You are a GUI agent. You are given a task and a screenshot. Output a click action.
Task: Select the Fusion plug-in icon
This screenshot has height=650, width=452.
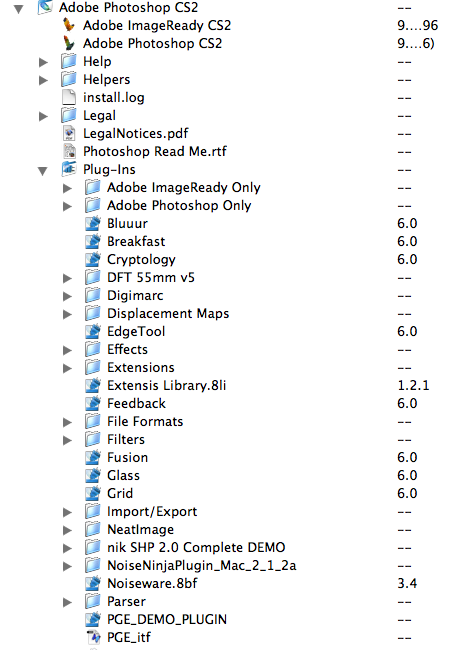pos(93,458)
